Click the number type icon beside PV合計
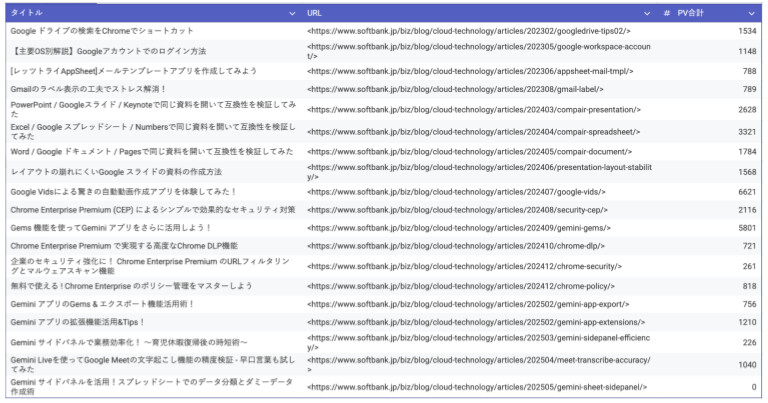The image size is (768, 403). (667, 13)
